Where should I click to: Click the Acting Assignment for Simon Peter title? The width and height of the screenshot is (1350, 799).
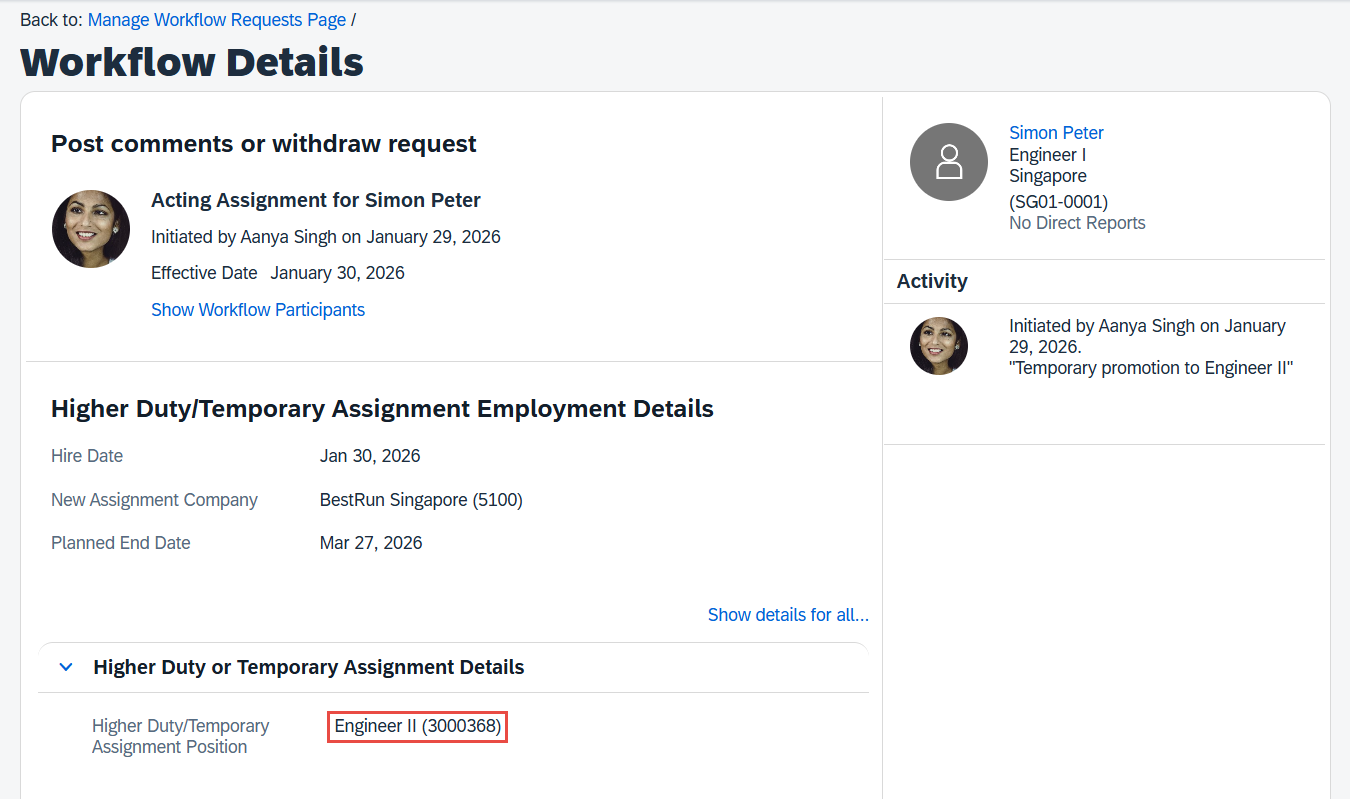[316, 200]
